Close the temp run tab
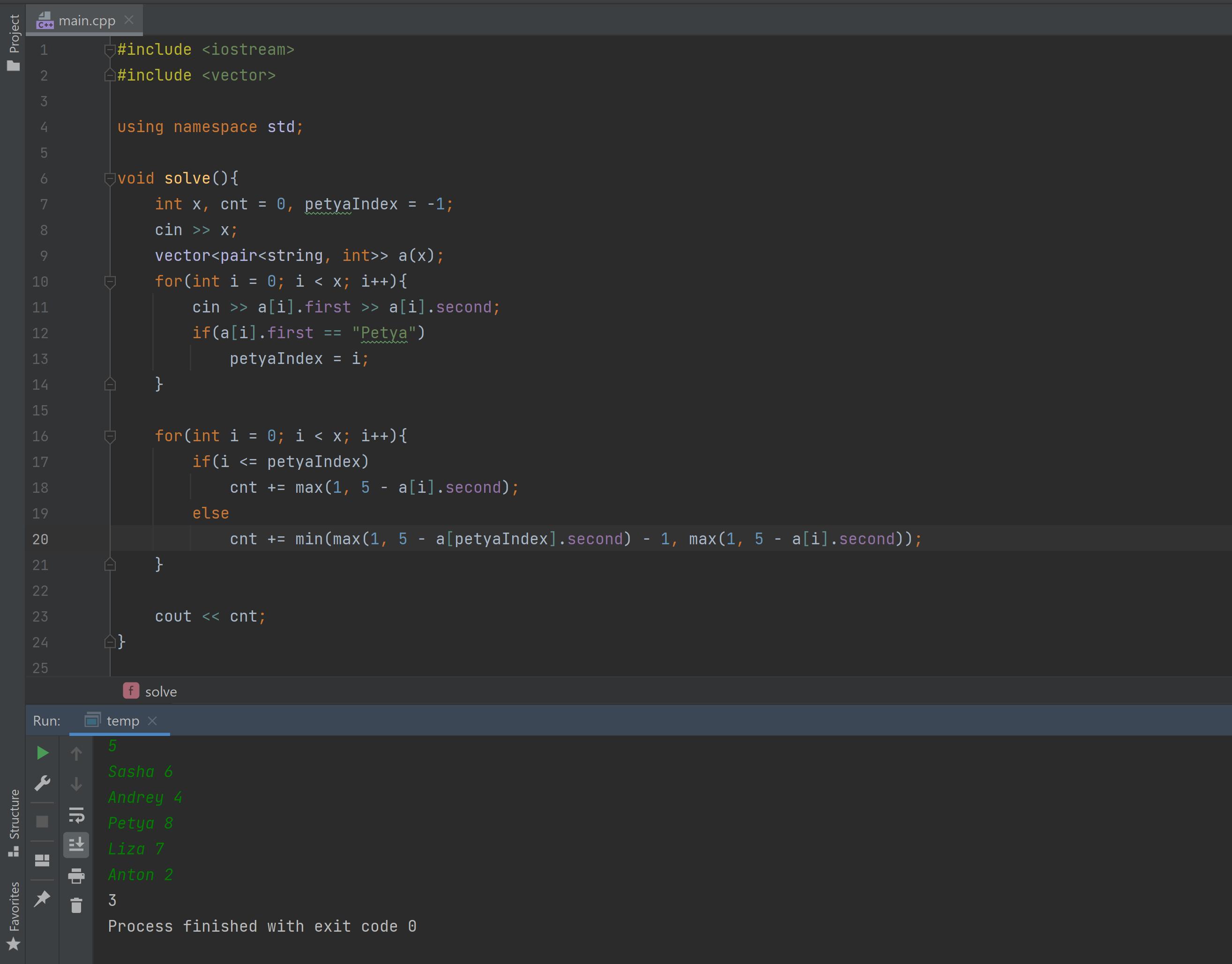Image resolution: width=1232 pixels, height=964 pixels. (152, 721)
